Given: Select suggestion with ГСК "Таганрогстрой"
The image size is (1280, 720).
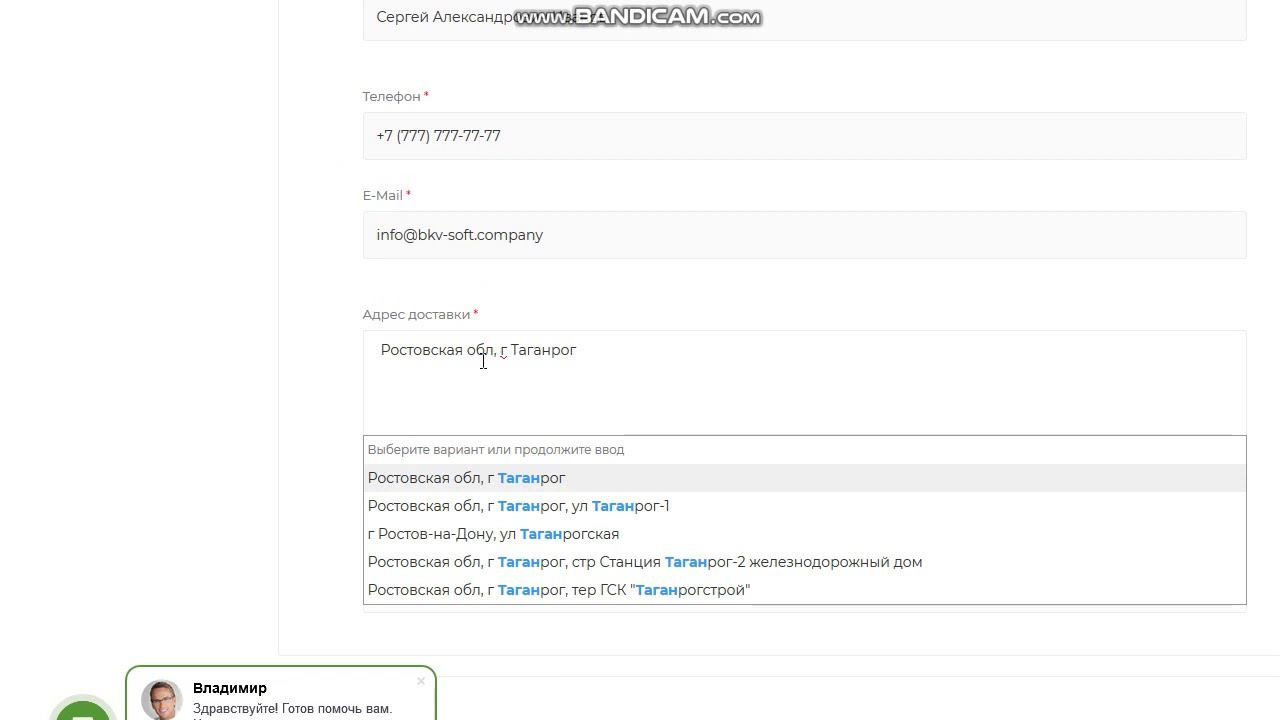Looking at the screenshot, I should click(804, 590).
